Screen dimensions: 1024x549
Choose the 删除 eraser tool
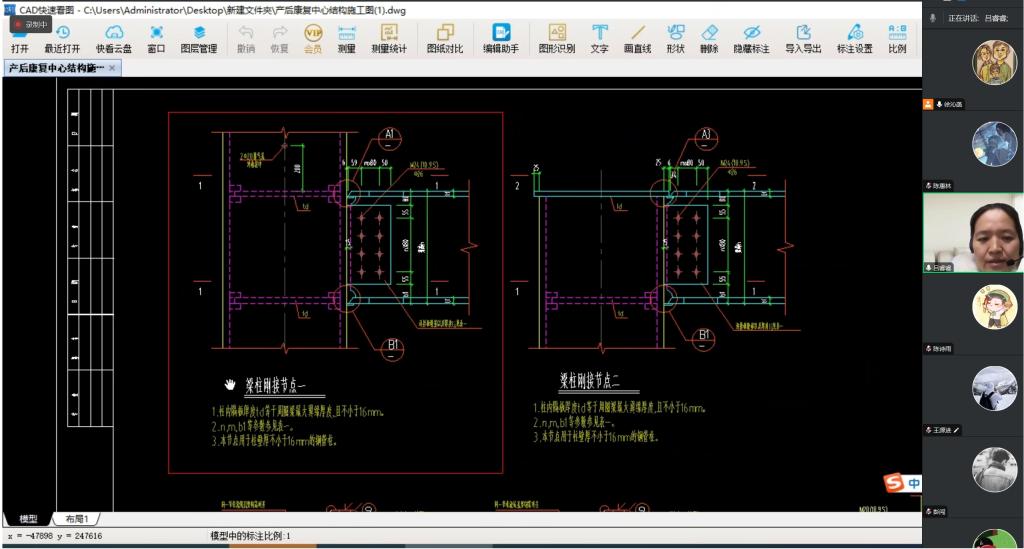click(709, 38)
